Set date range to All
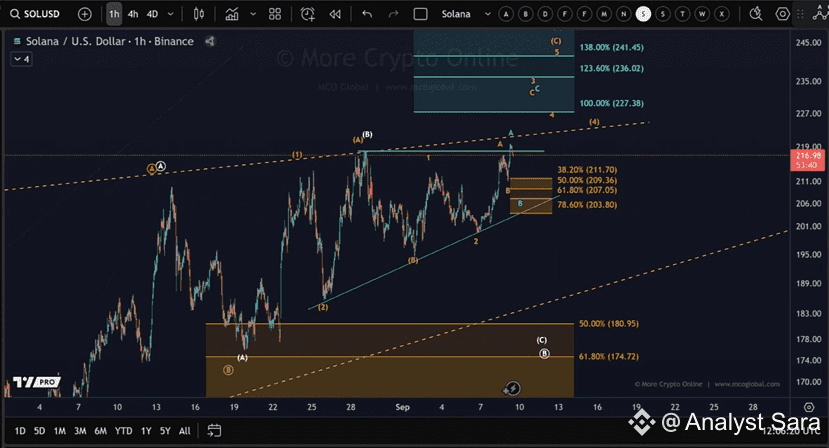 click(185, 431)
